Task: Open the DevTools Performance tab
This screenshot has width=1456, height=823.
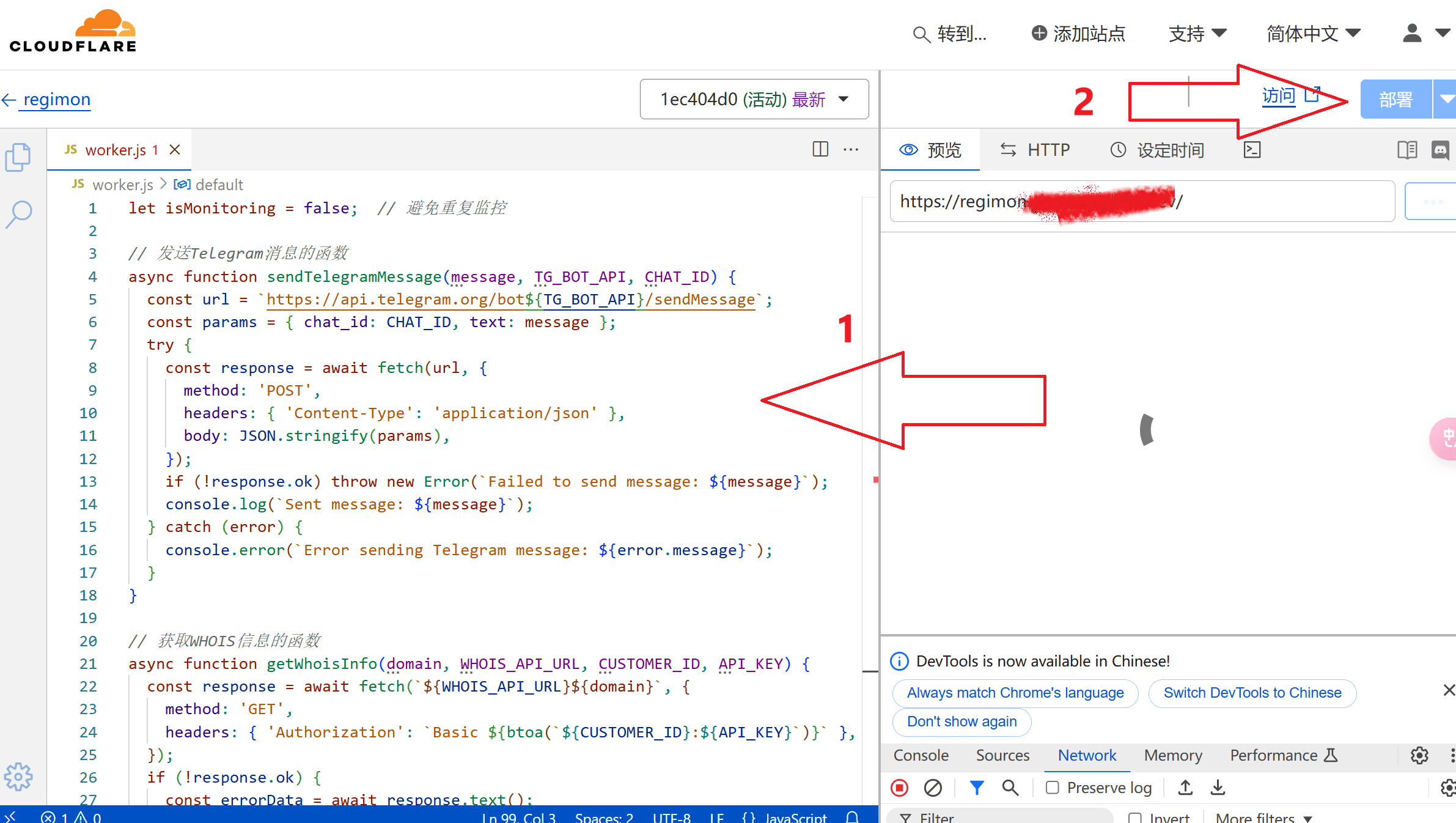Action: point(1284,756)
